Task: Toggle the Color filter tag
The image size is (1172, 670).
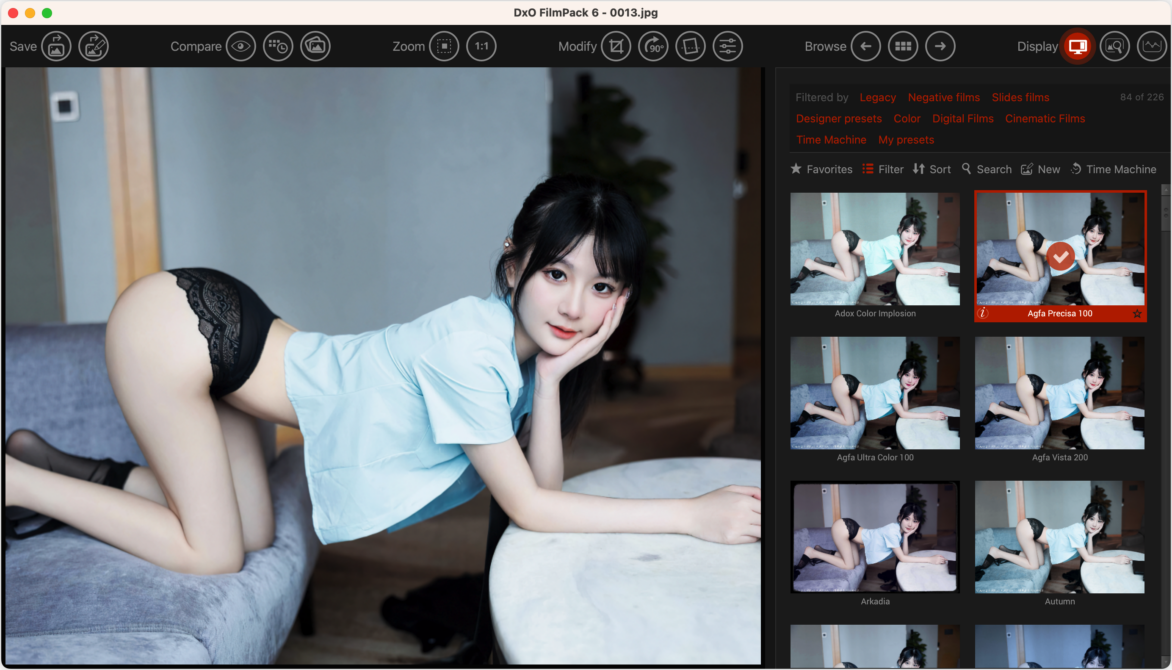Action: [907, 118]
